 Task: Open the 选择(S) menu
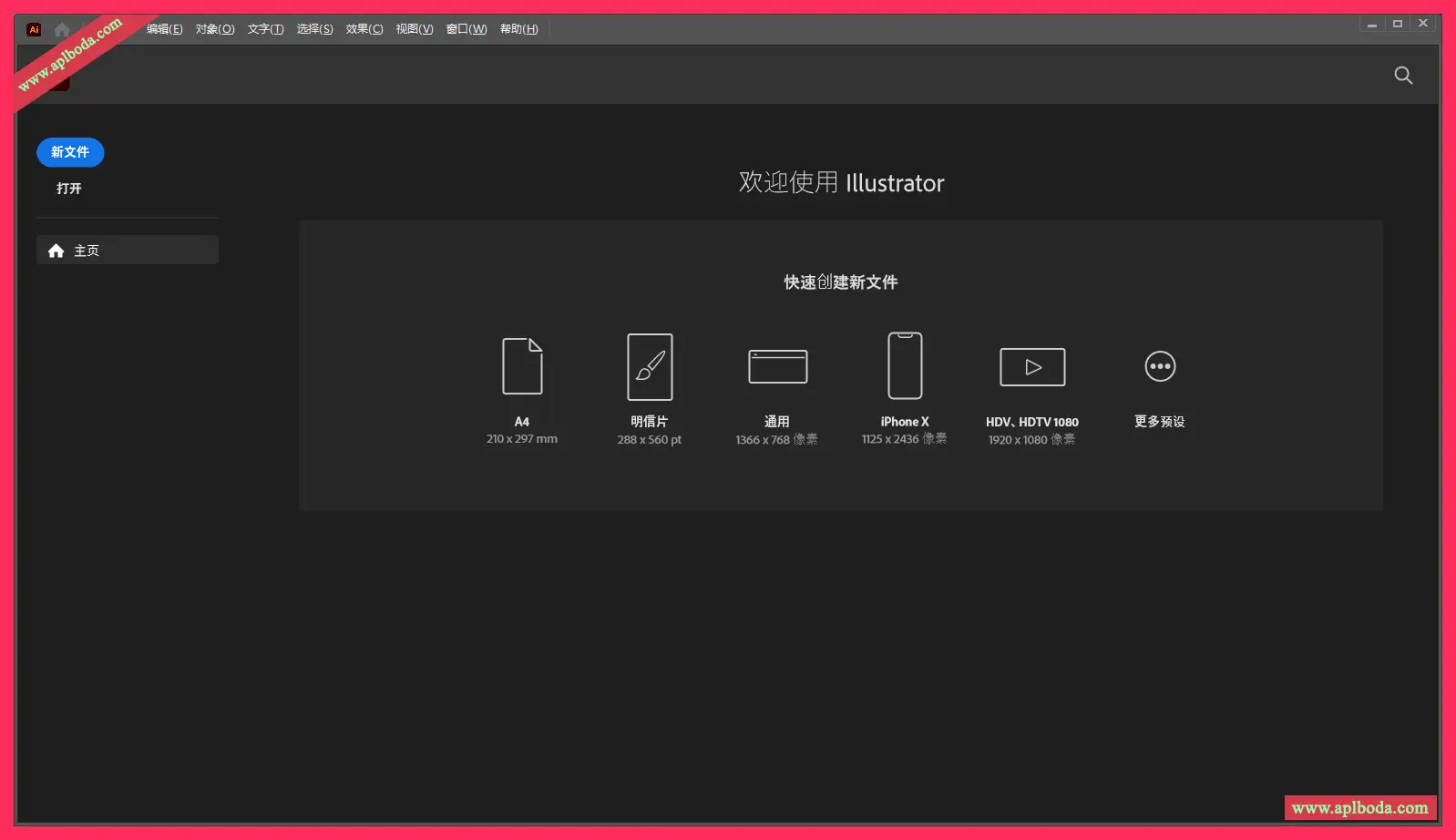point(315,29)
